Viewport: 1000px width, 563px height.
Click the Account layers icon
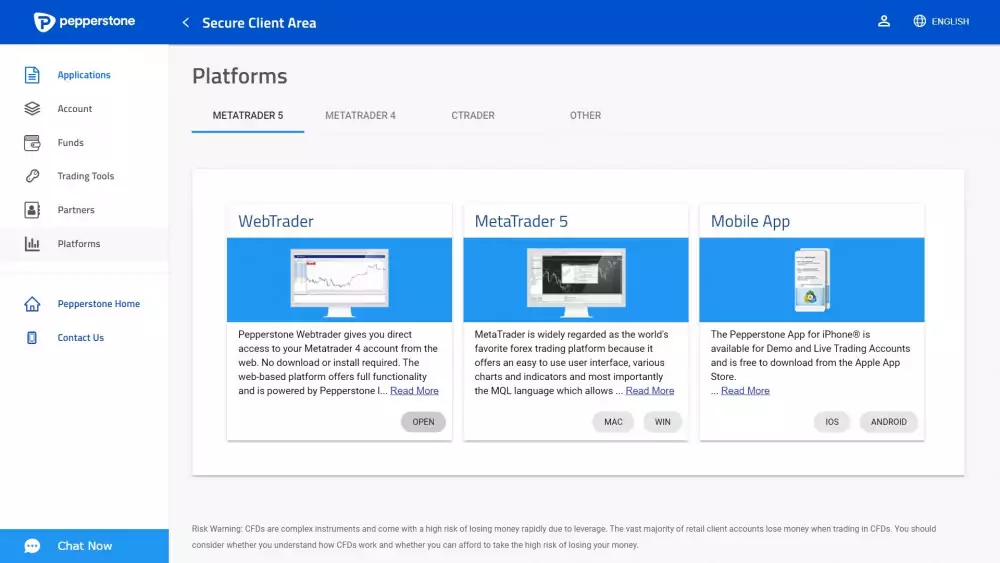(x=32, y=108)
